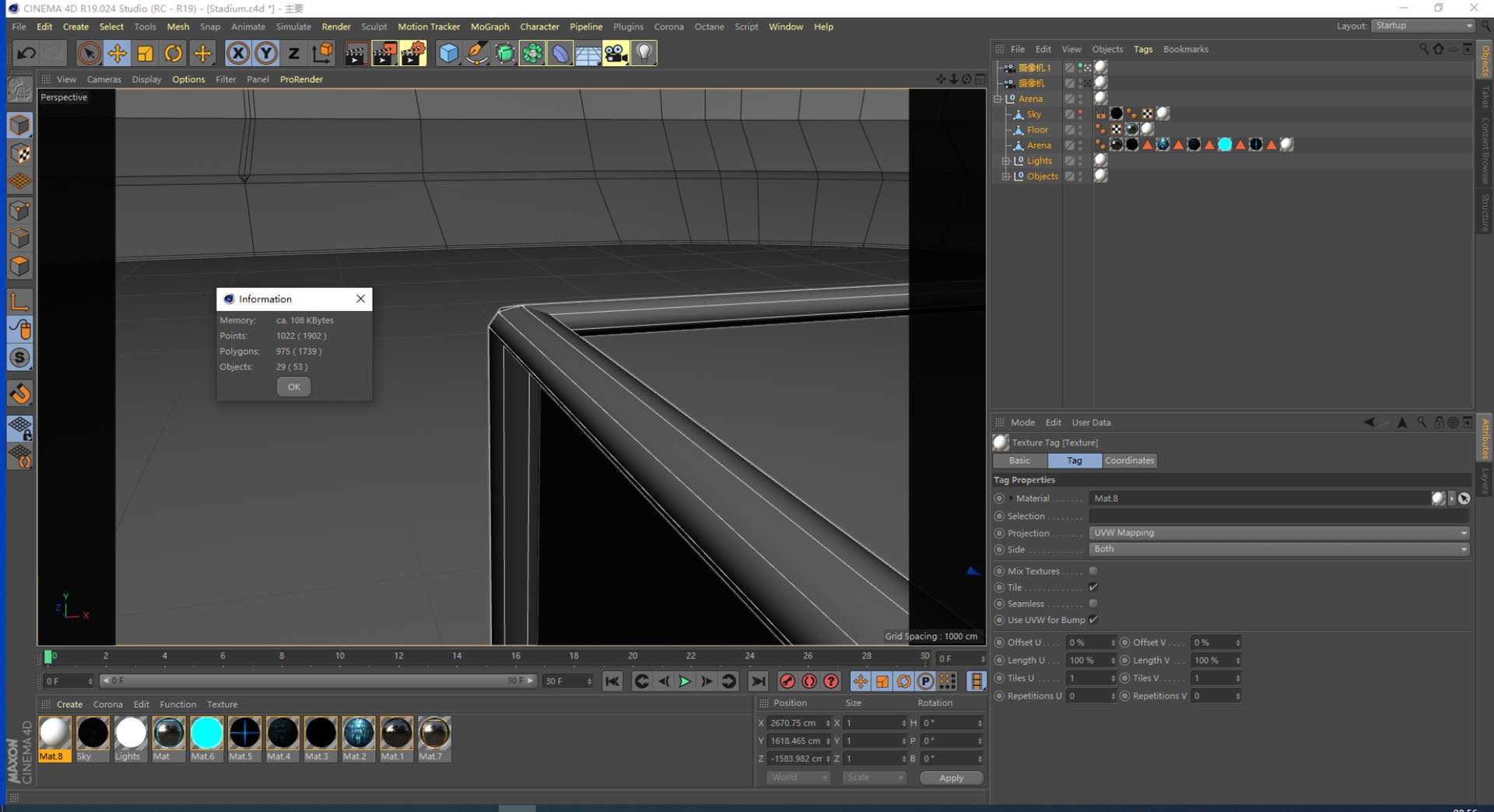Toggle Floor object visibility dots

click(1080, 130)
